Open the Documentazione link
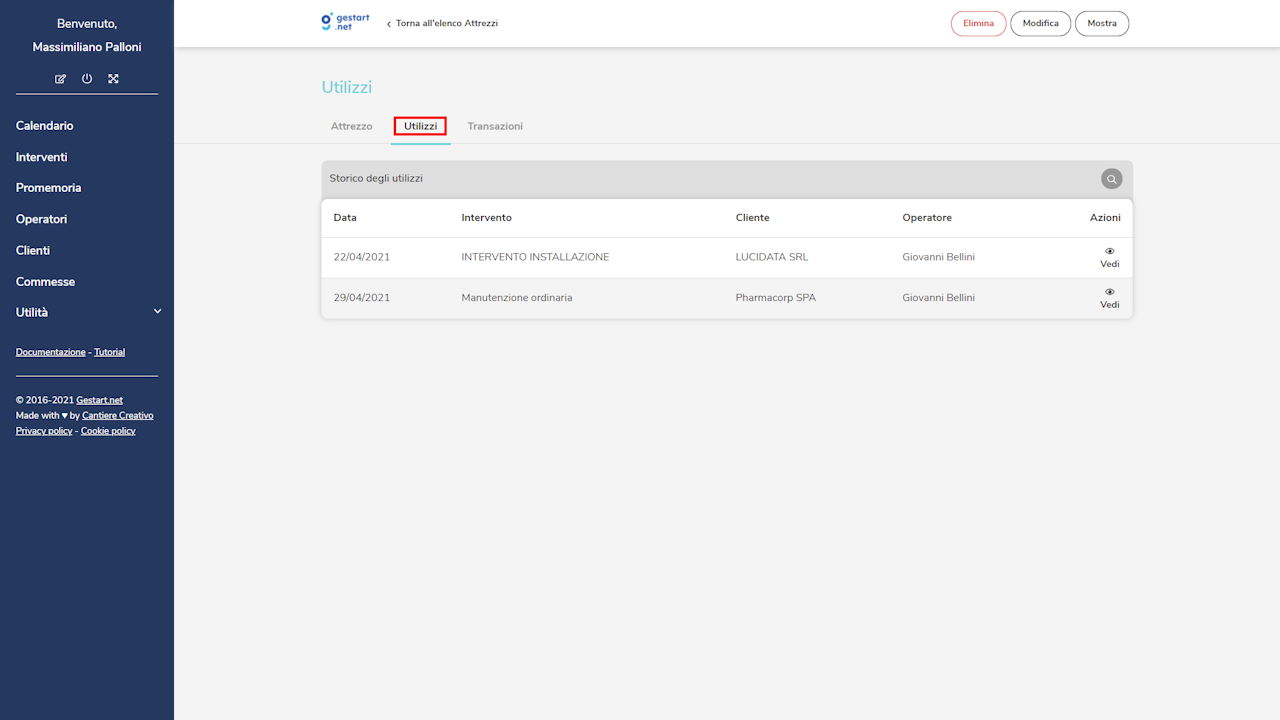Viewport: 1280px width, 720px height. (x=51, y=352)
